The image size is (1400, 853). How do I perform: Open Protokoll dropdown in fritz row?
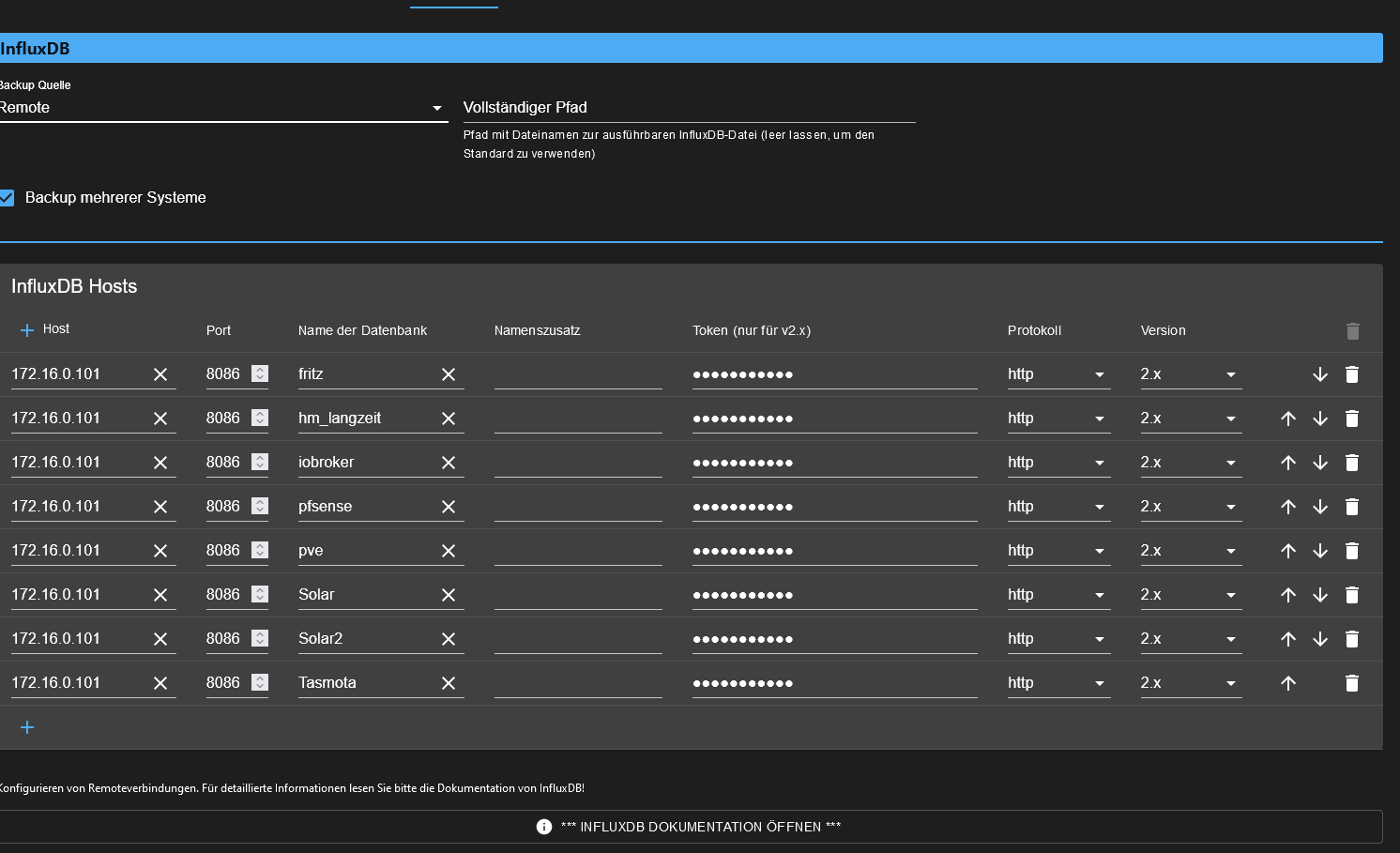(1058, 374)
